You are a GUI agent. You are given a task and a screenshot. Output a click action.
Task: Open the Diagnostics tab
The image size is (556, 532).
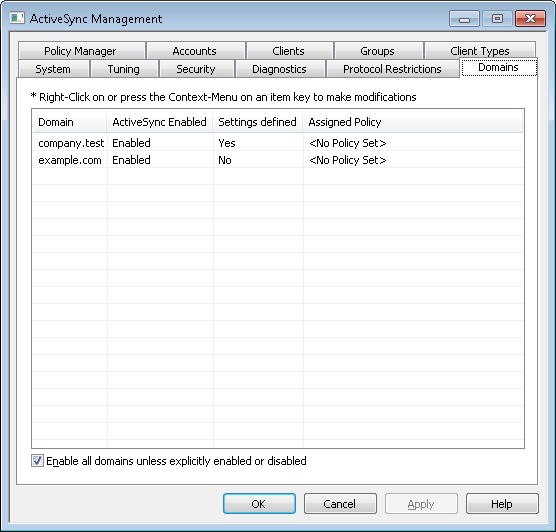[280, 68]
